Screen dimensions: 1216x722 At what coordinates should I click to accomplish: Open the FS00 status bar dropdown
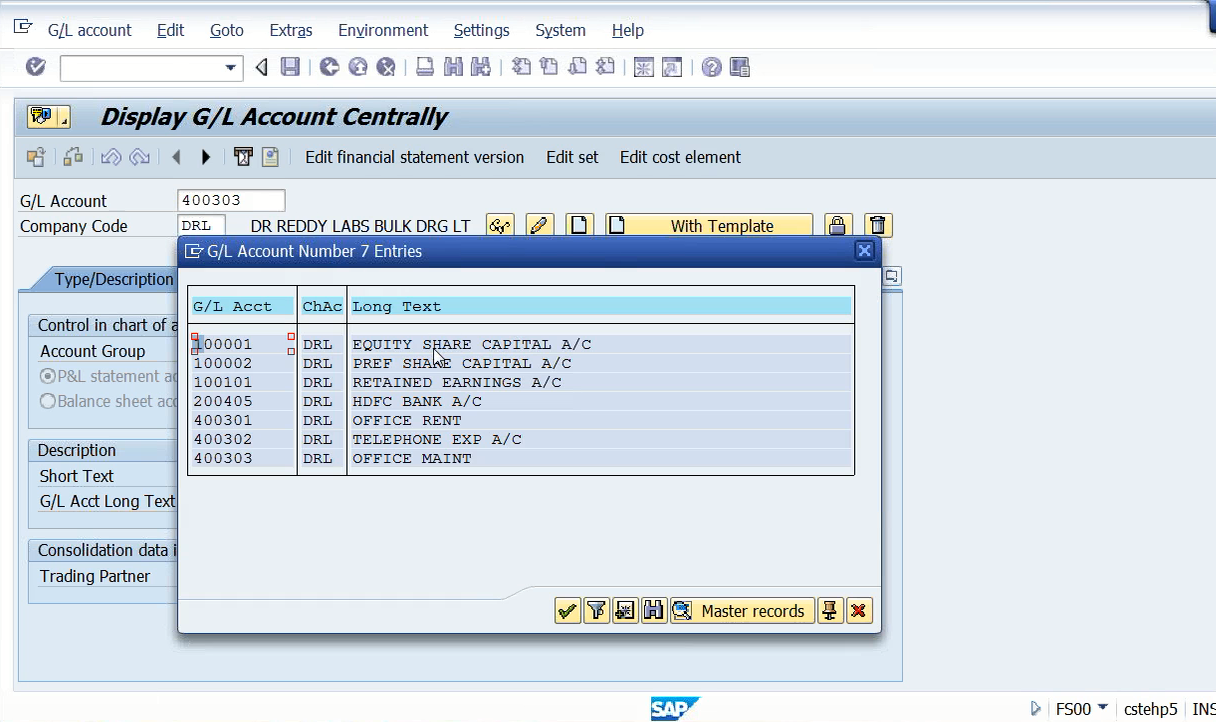1102,708
